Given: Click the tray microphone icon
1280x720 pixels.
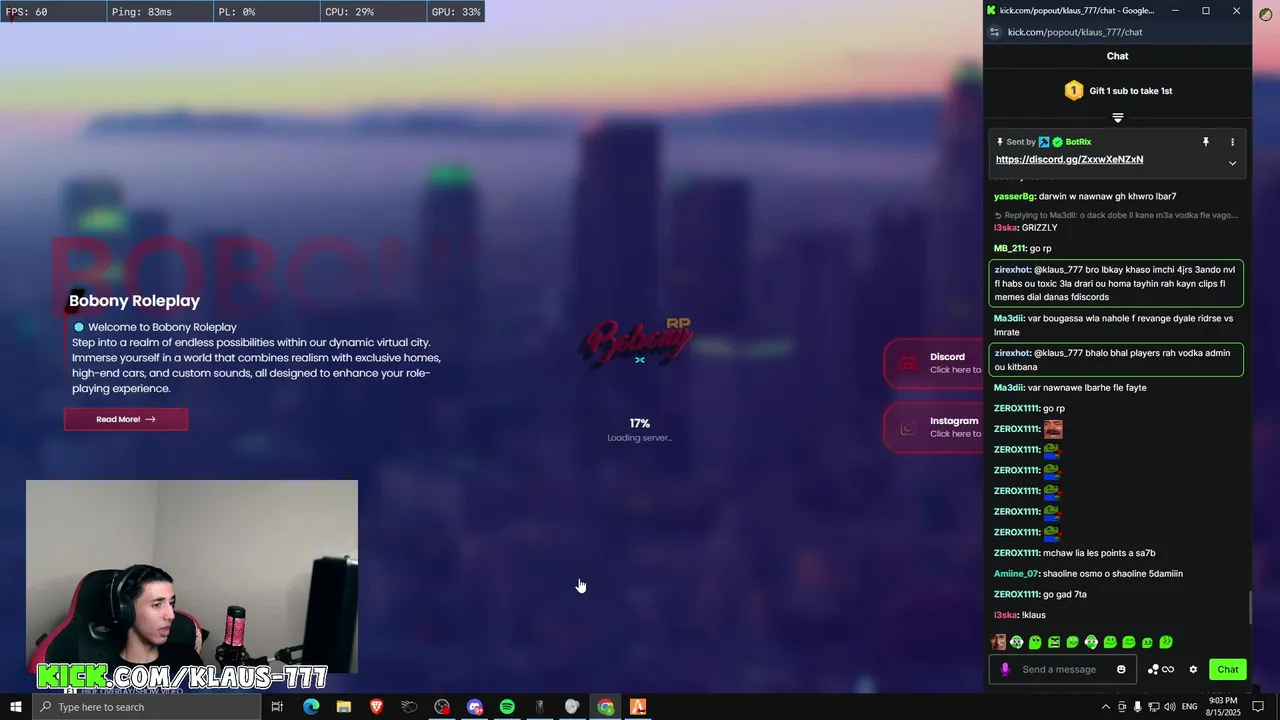Looking at the screenshot, I should [x=1138, y=707].
